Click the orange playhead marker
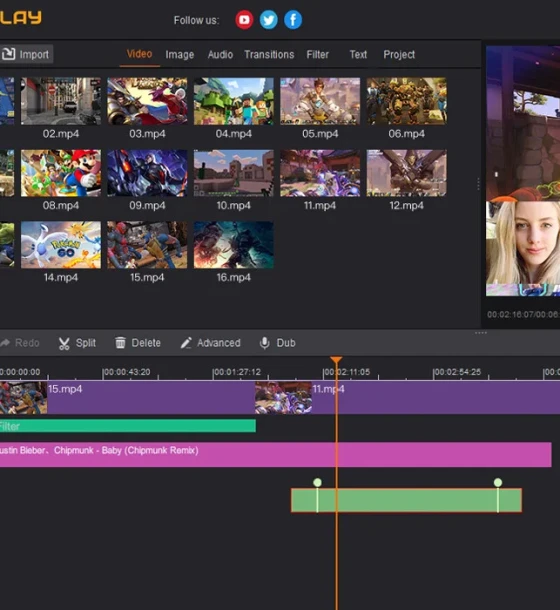 [336, 360]
